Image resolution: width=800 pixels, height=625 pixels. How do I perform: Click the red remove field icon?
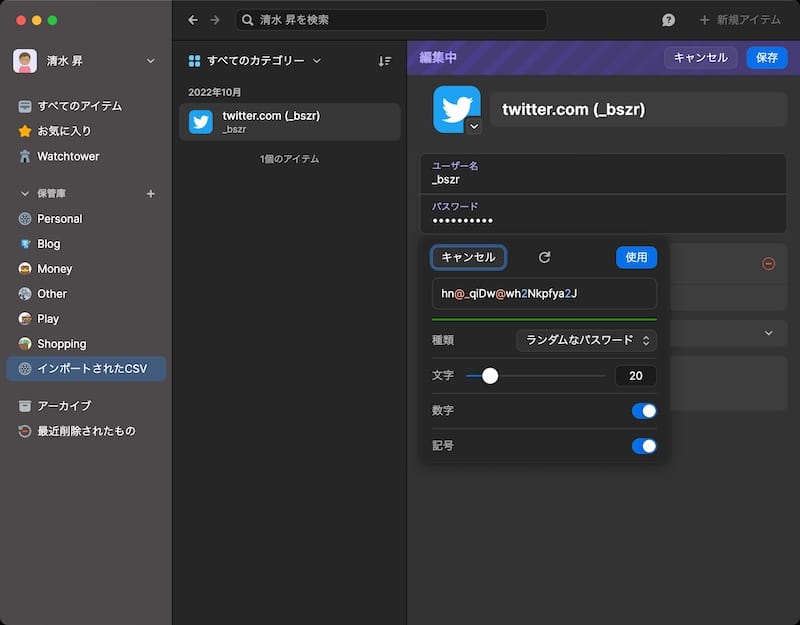768,263
